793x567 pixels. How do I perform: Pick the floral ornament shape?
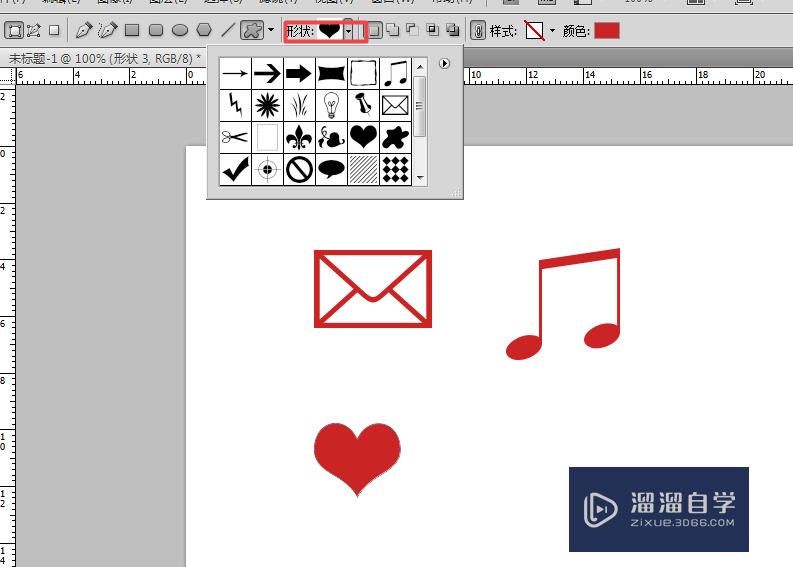331,137
